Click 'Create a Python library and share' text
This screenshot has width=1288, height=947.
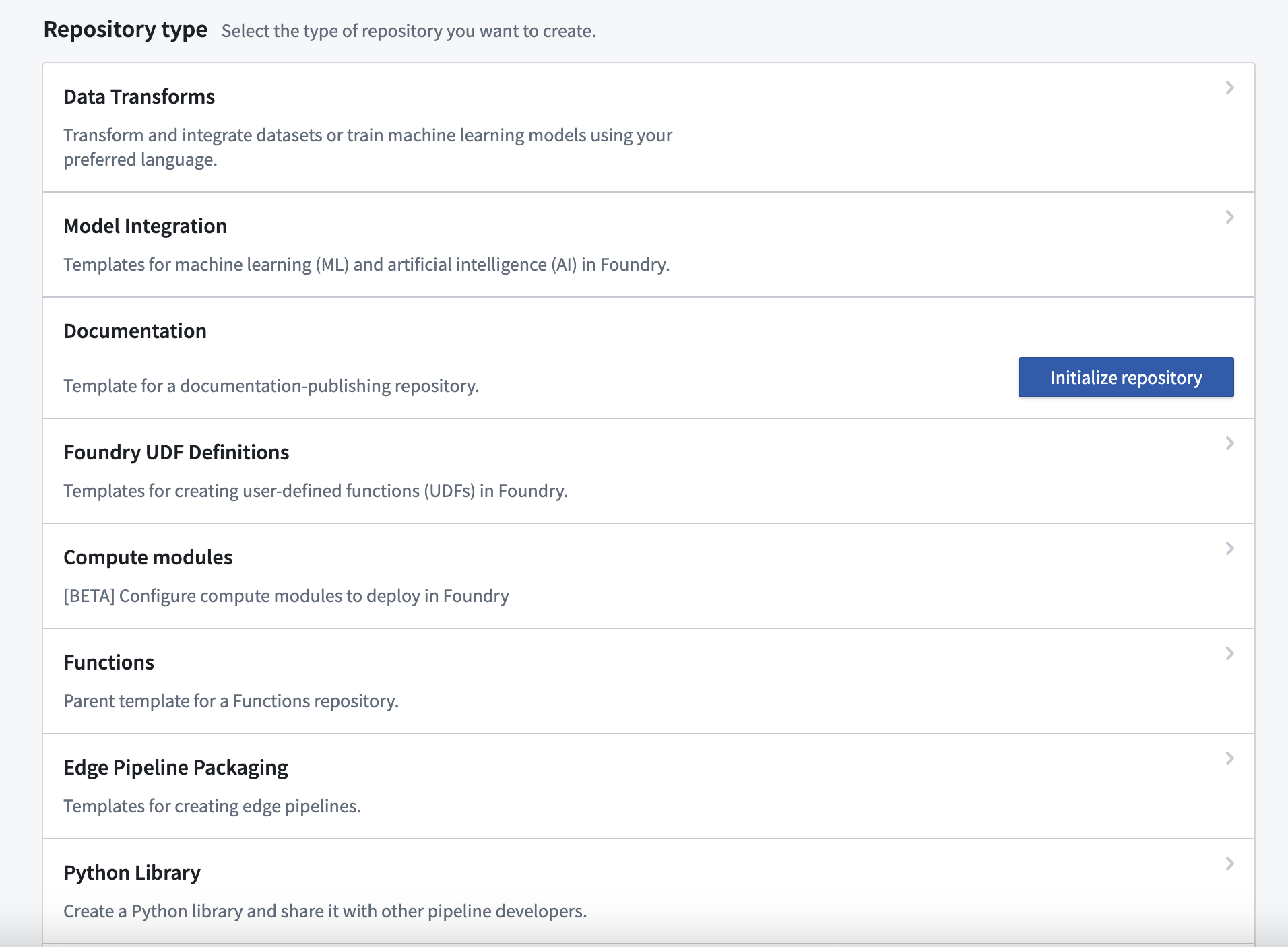click(x=325, y=911)
